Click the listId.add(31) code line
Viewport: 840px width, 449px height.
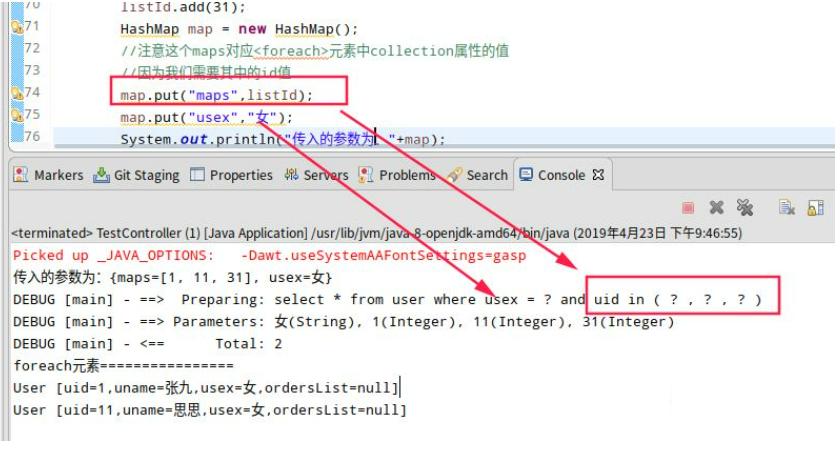183,7
